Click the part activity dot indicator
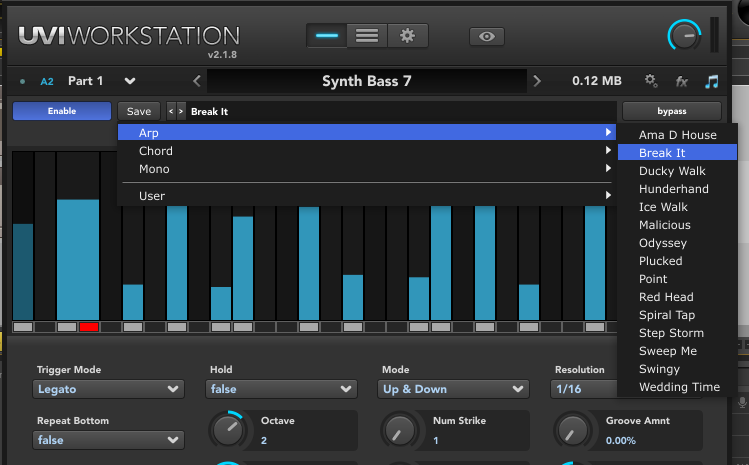749x465 pixels. 22,82
